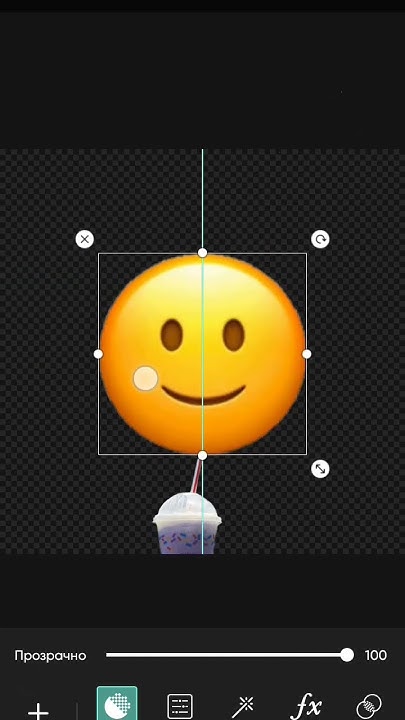Click the opacity slider thumb
This screenshot has width=405, height=720.
(347, 655)
